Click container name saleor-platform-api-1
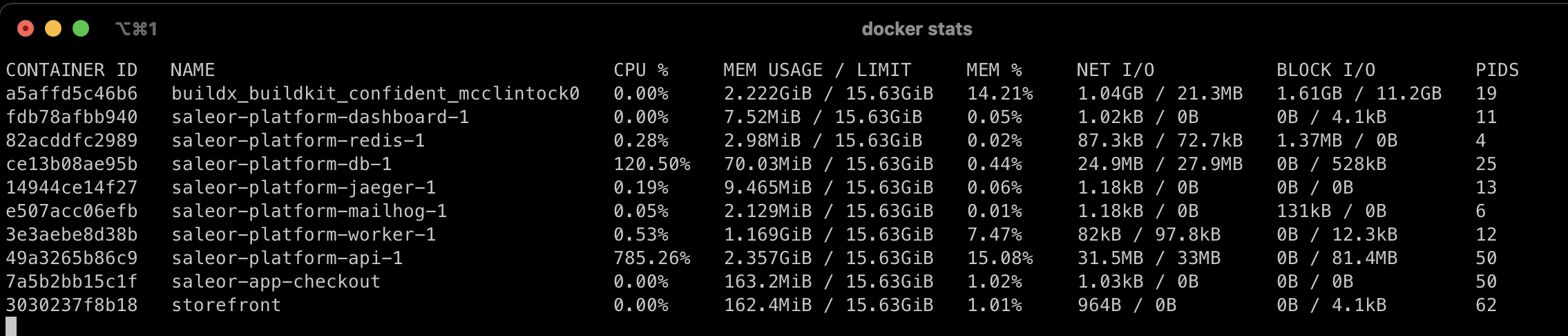Image resolution: width=1568 pixels, height=336 pixels. click(287, 258)
